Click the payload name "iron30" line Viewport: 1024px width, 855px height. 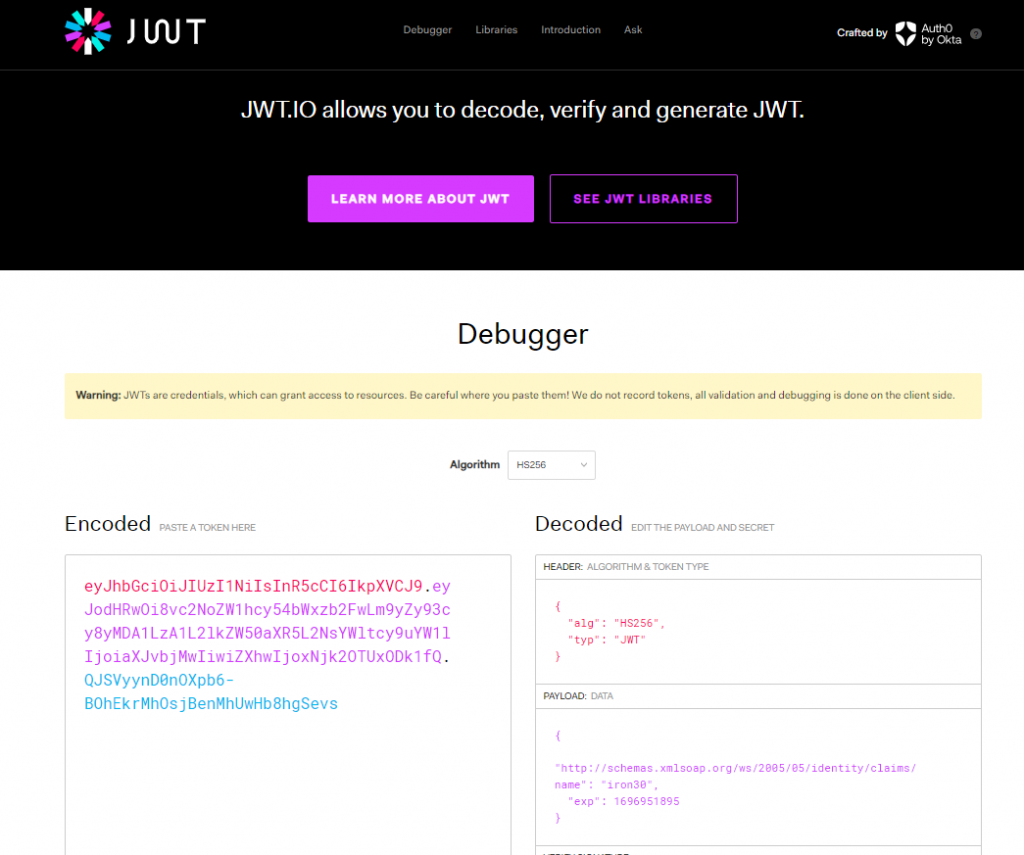coord(606,785)
